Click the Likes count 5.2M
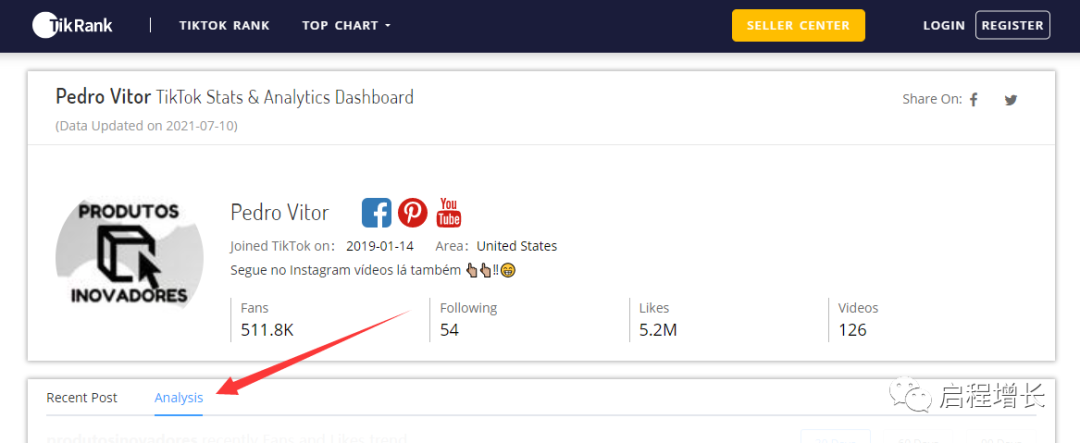The height and width of the screenshot is (443, 1080). pos(658,330)
